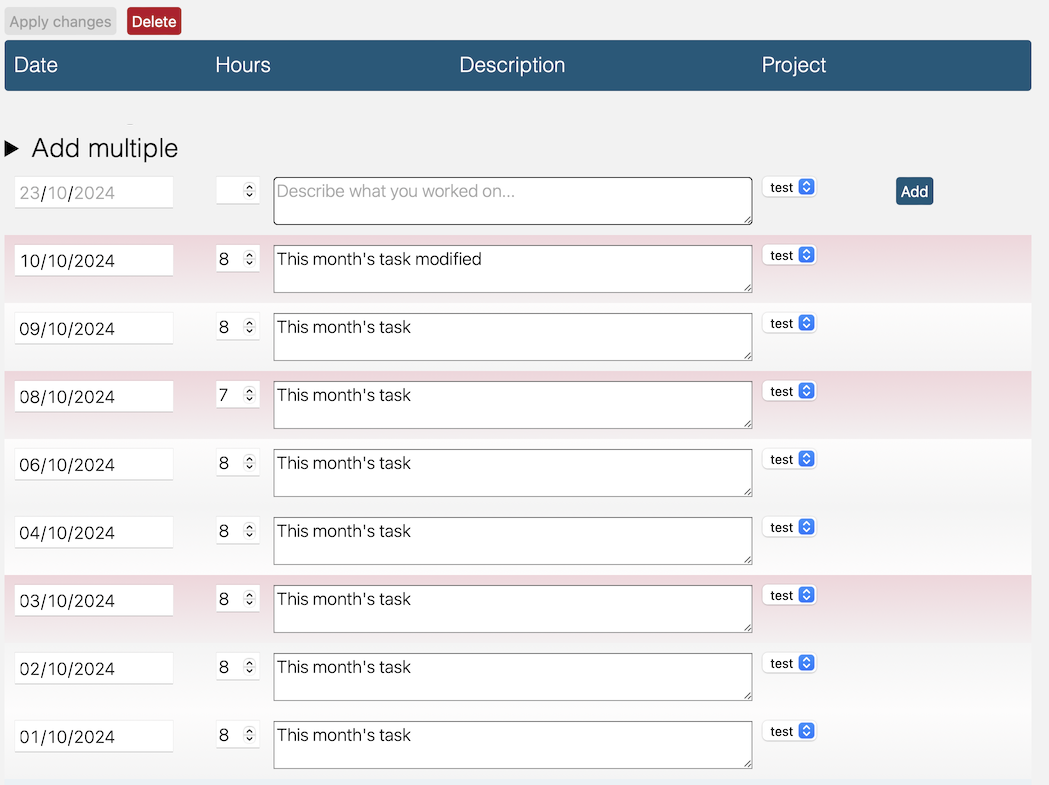Select the new entry date field 23/10/2024
Image resolution: width=1049 pixels, height=785 pixels.
pos(94,193)
